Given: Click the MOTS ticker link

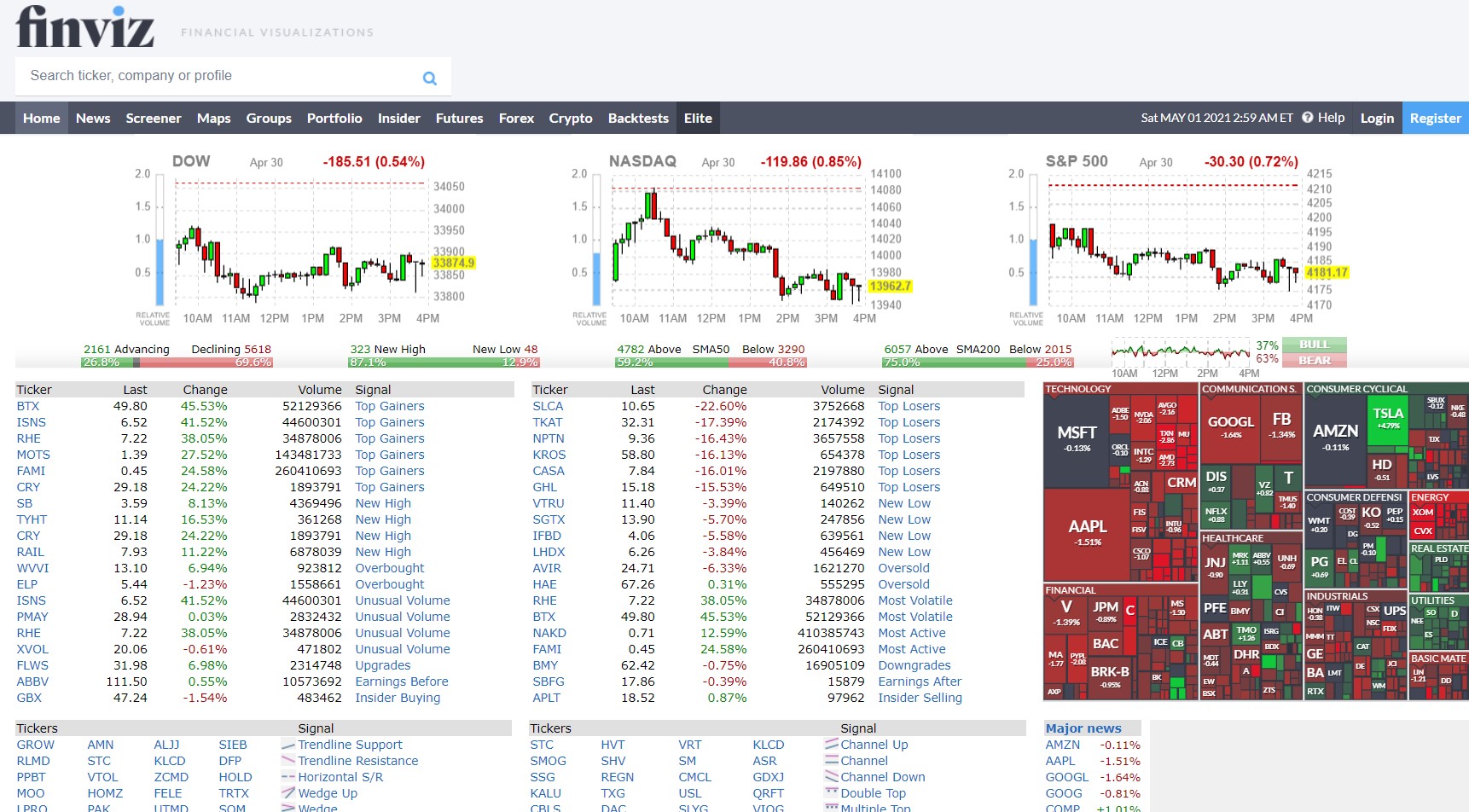Looking at the screenshot, I should [33, 455].
